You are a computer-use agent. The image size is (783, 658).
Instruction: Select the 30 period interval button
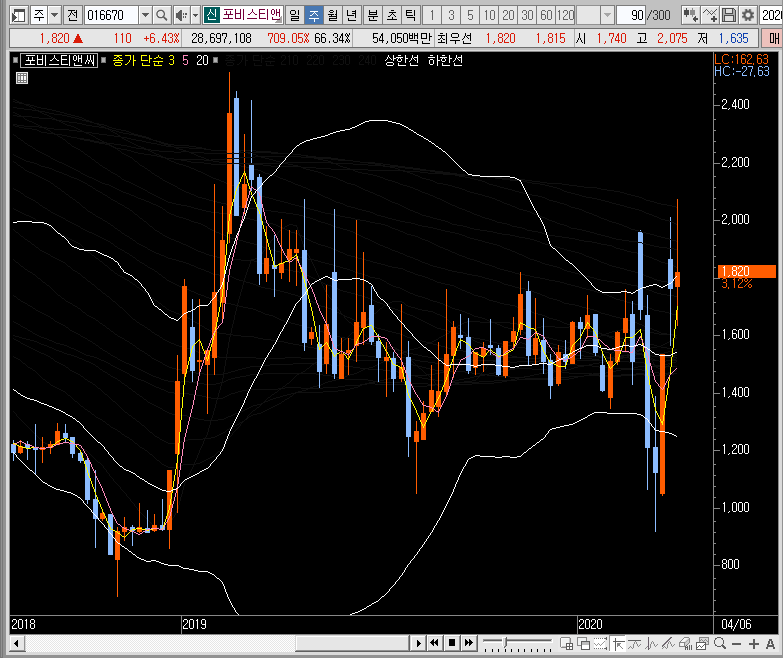(527, 15)
